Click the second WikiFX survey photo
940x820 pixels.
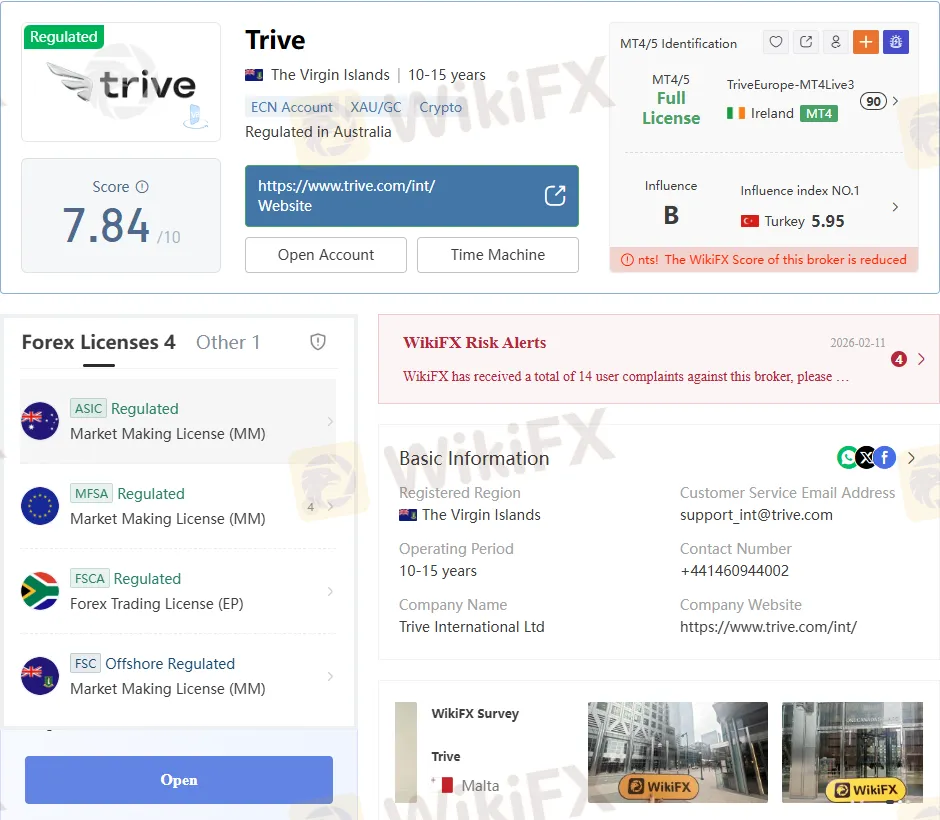[x=852, y=752]
